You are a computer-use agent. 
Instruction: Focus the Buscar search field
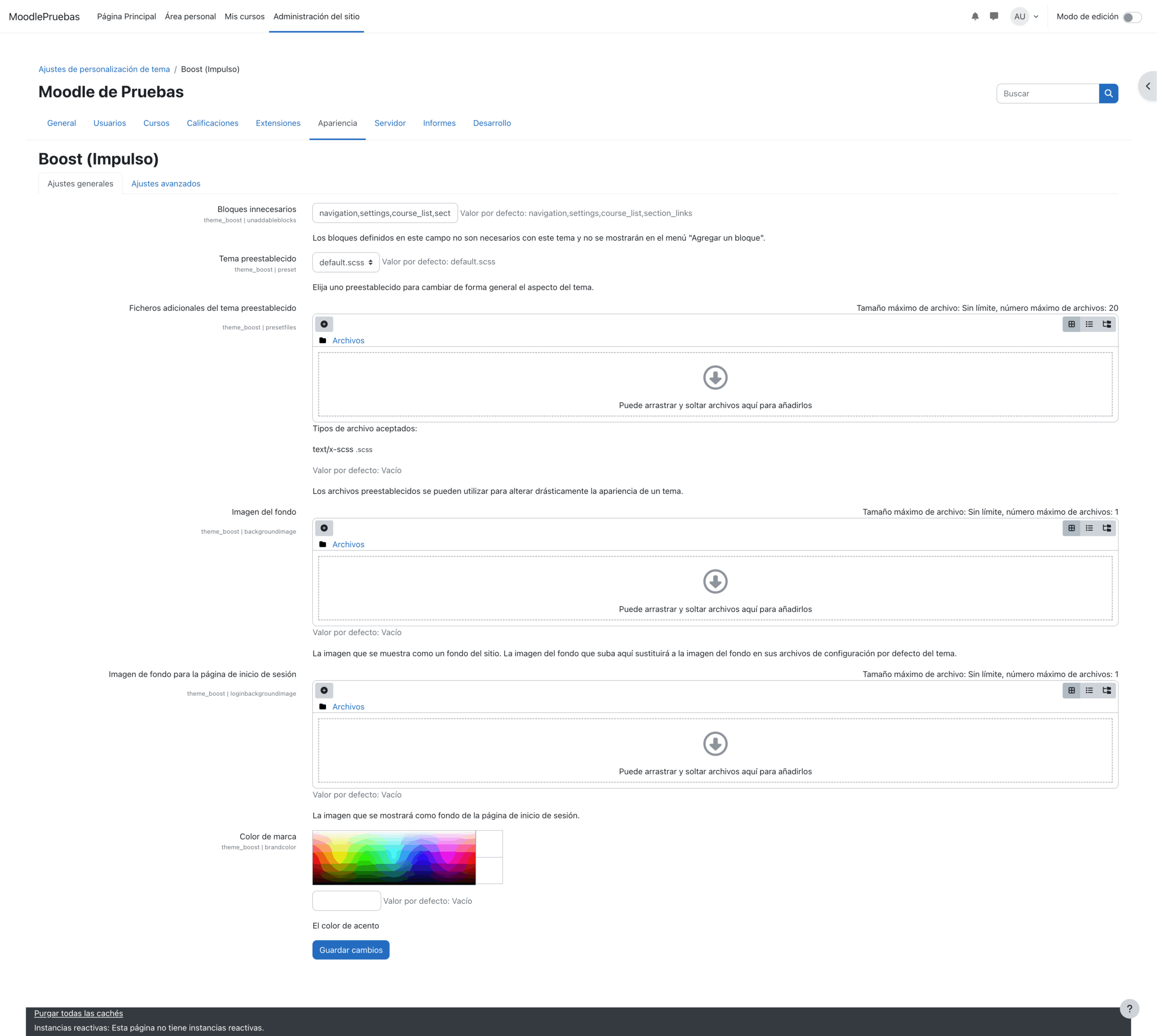click(x=1048, y=94)
